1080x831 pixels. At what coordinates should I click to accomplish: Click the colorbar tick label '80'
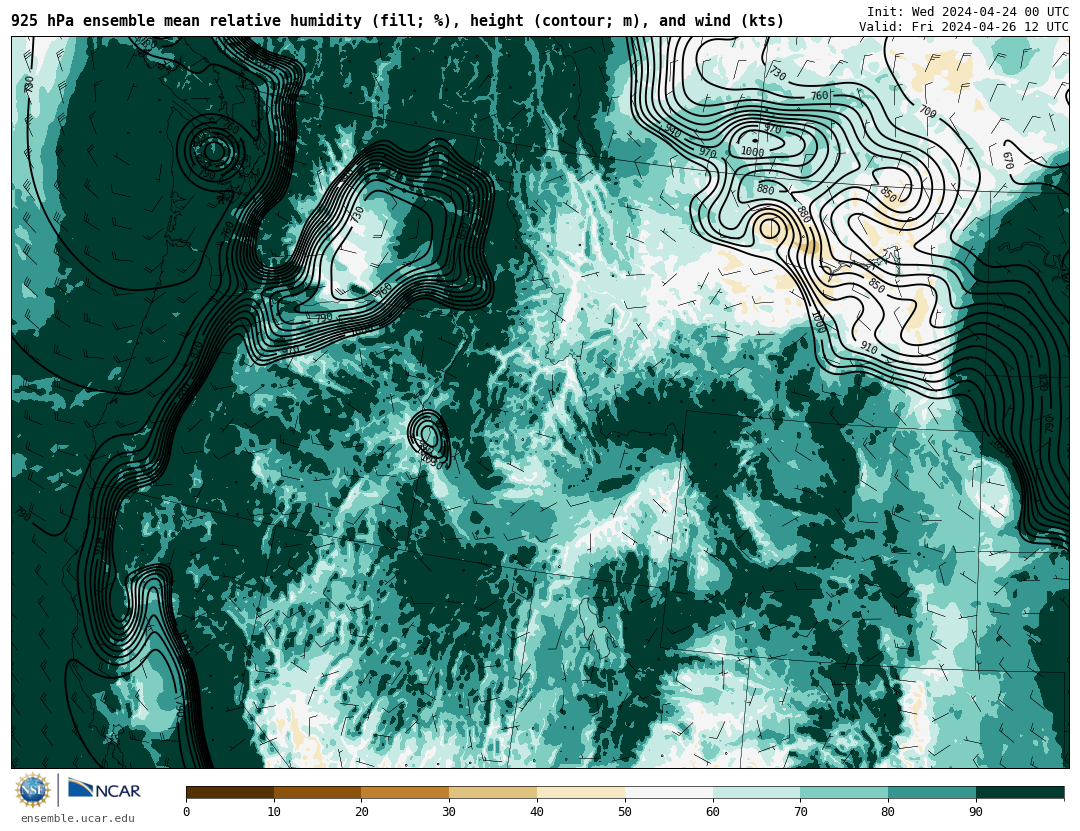(888, 812)
